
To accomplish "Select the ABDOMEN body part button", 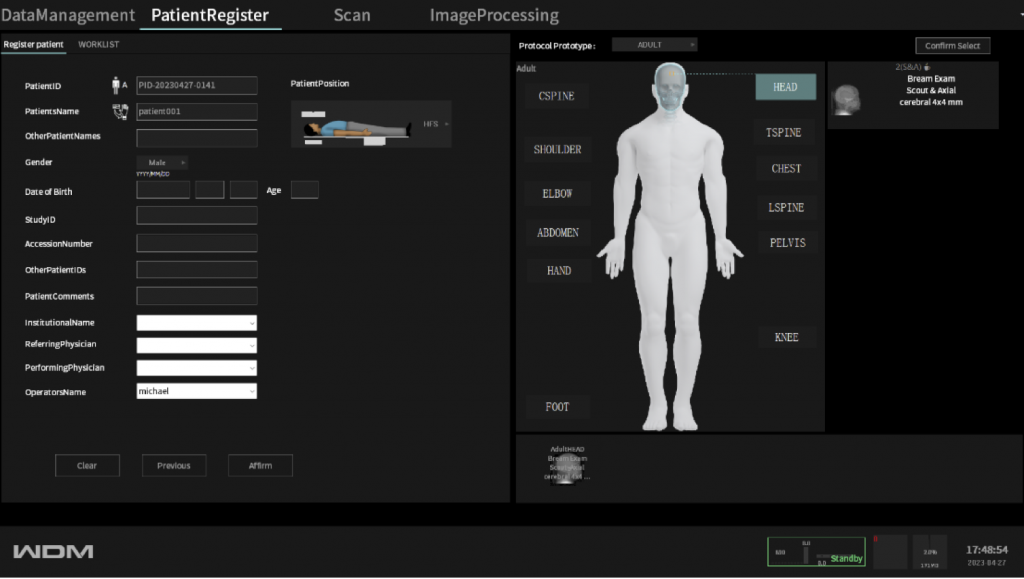I will click(x=558, y=232).
